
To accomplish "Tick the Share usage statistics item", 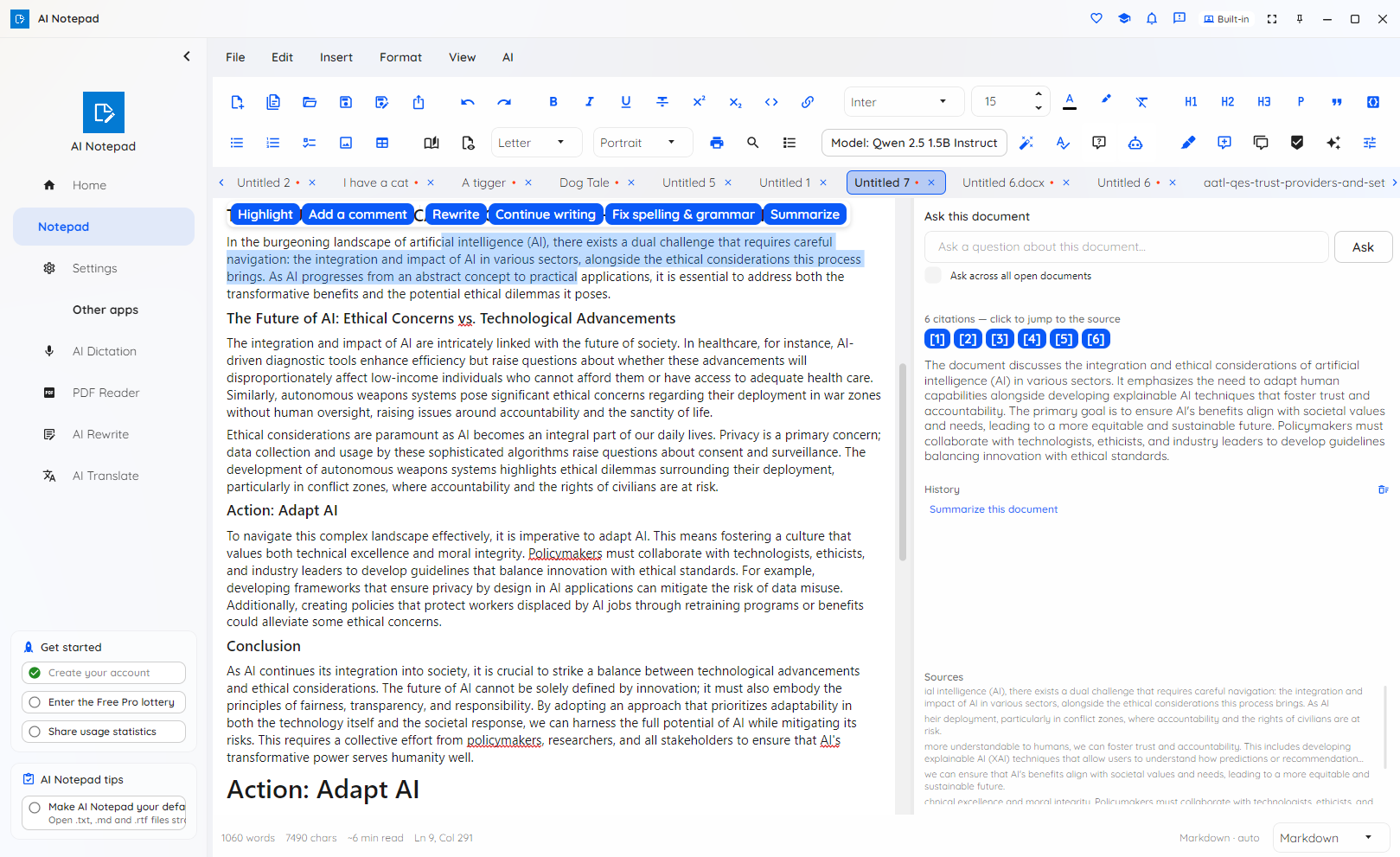I will [x=35, y=732].
